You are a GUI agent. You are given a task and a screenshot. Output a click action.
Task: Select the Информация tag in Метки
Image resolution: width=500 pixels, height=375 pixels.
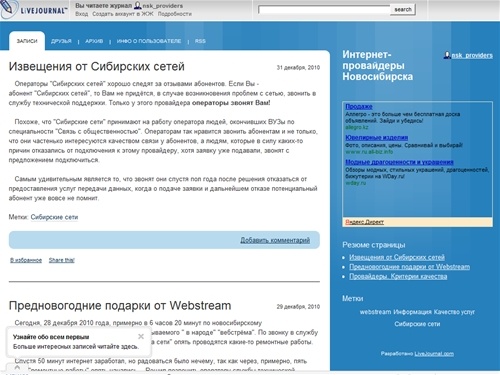[x=412, y=312]
